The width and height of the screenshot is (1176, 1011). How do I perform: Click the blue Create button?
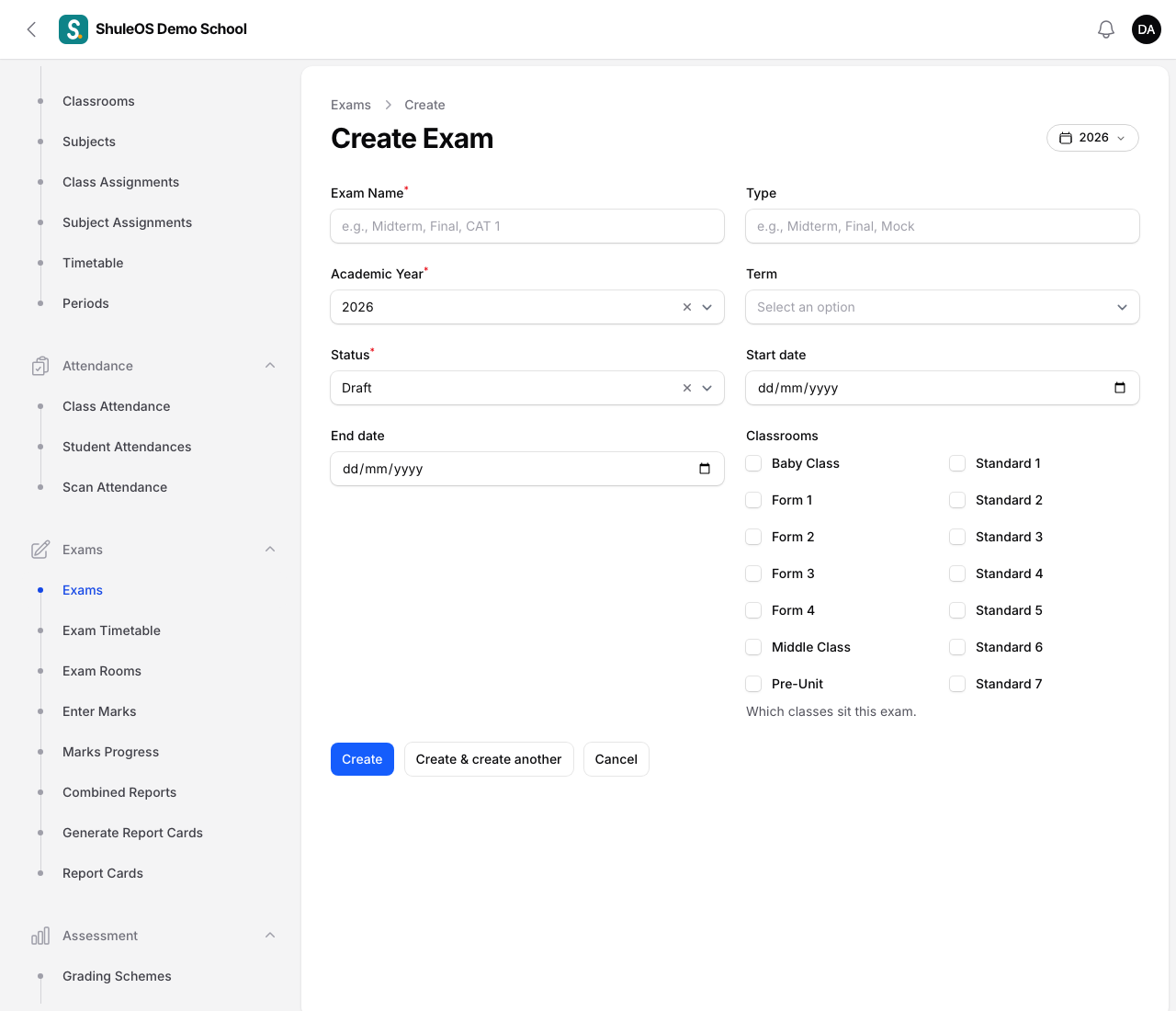[362, 759]
